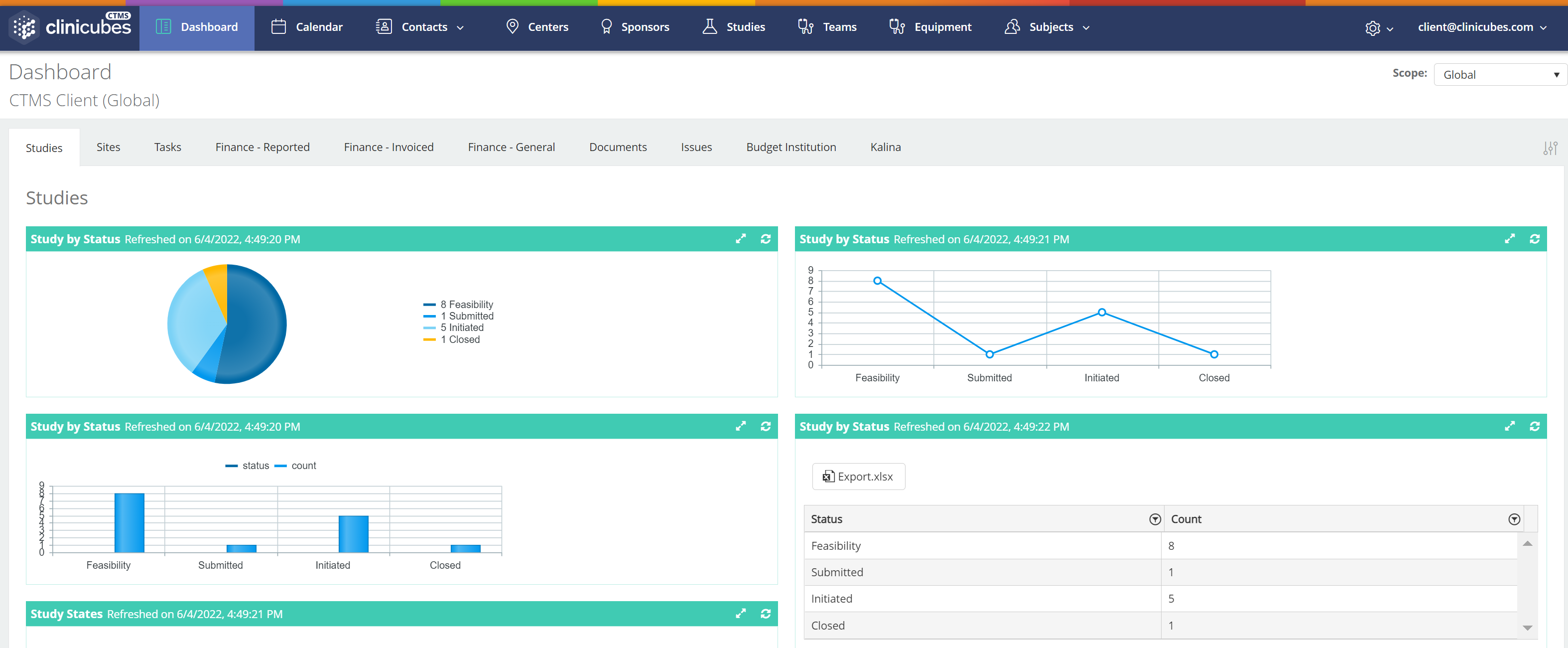The width and height of the screenshot is (1568, 648).
Task: Open the Teams section
Action: coord(827,27)
